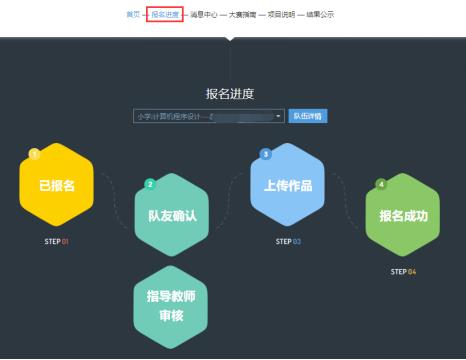Click the 指导教师审核 hexagon
The image size is (466, 360).
(x=171, y=307)
